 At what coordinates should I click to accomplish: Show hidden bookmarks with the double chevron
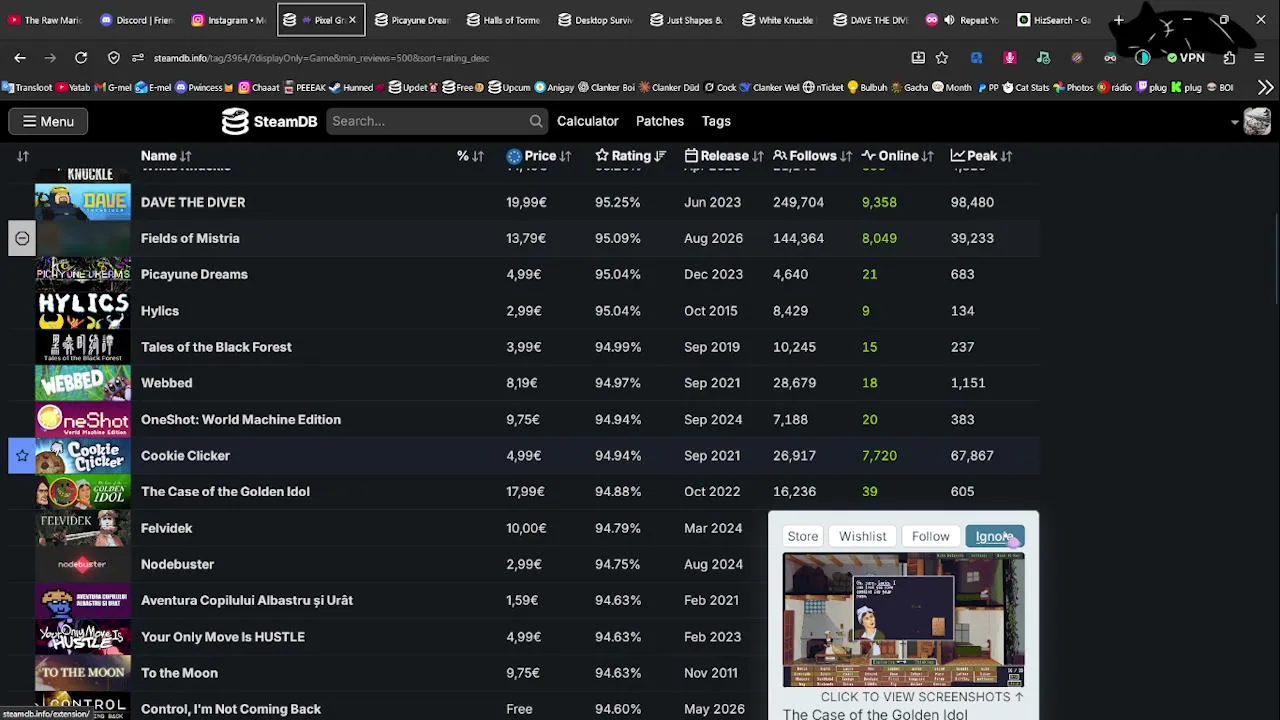pos(1265,87)
